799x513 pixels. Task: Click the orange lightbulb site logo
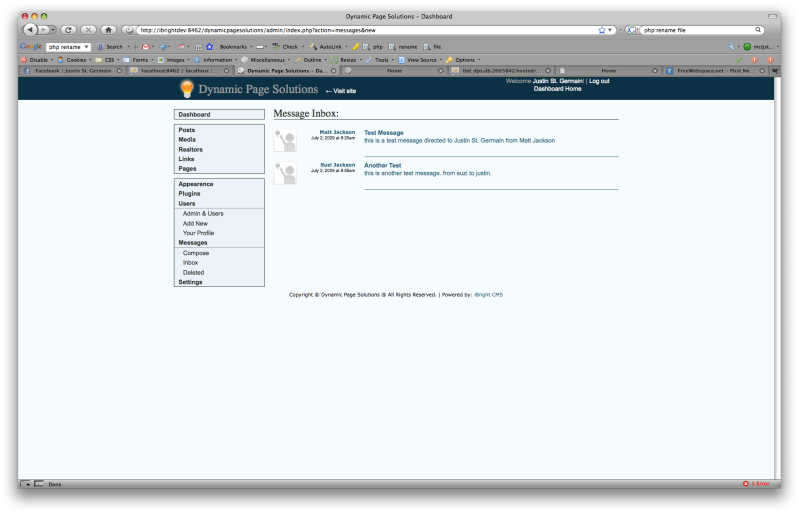pyautogui.click(x=187, y=89)
